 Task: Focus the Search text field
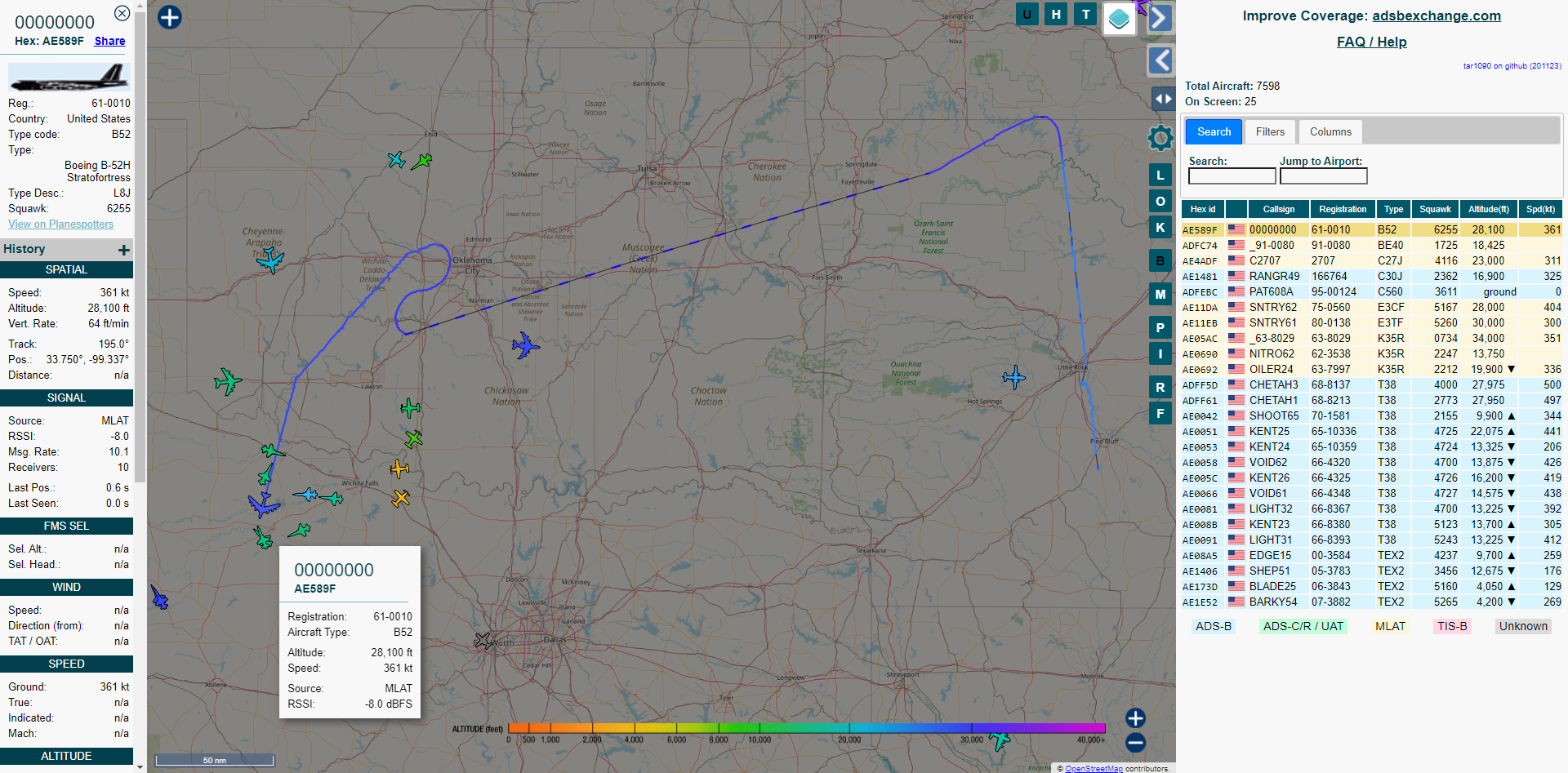coord(1232,176)
